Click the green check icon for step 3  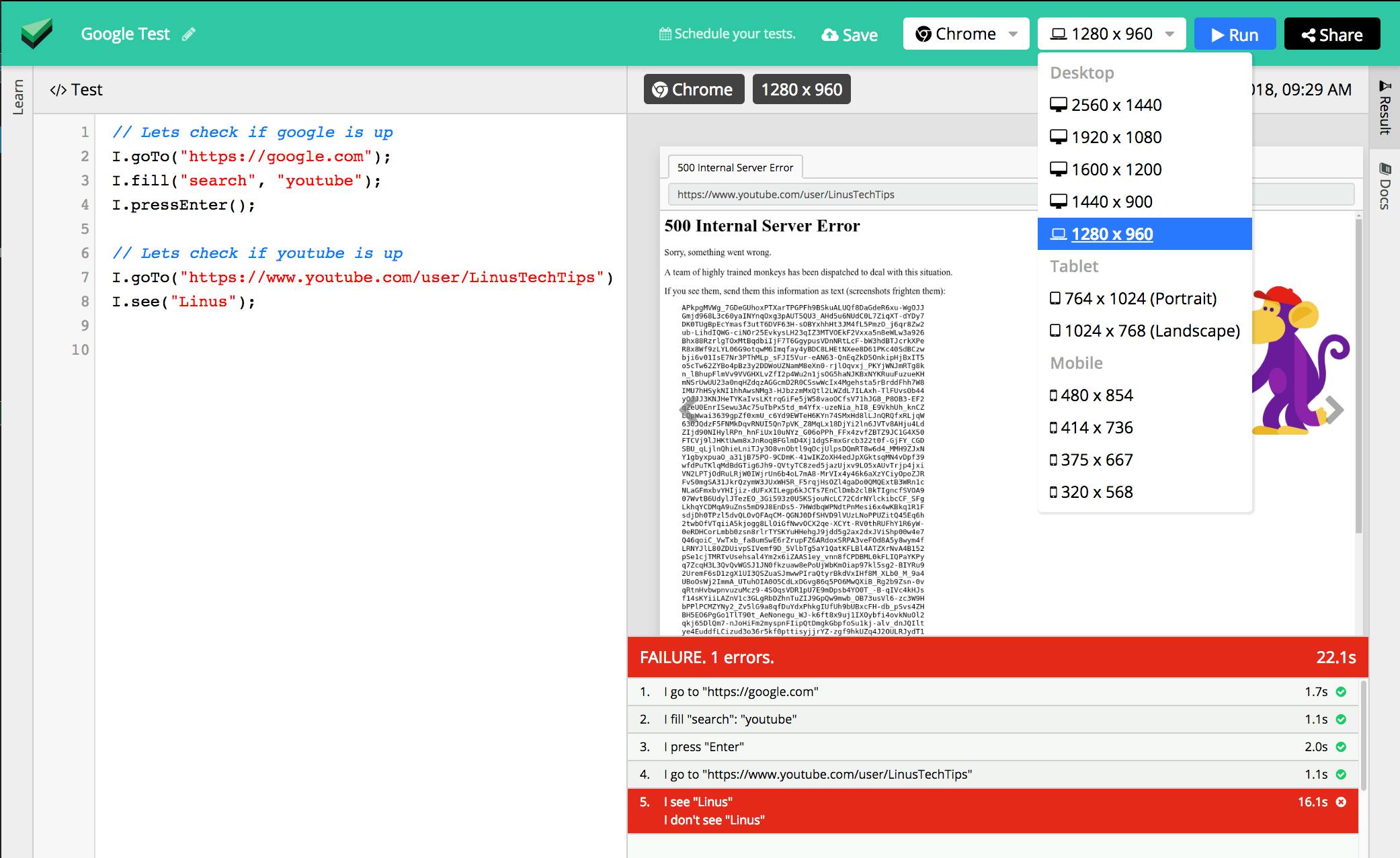tap(1341, 747)
